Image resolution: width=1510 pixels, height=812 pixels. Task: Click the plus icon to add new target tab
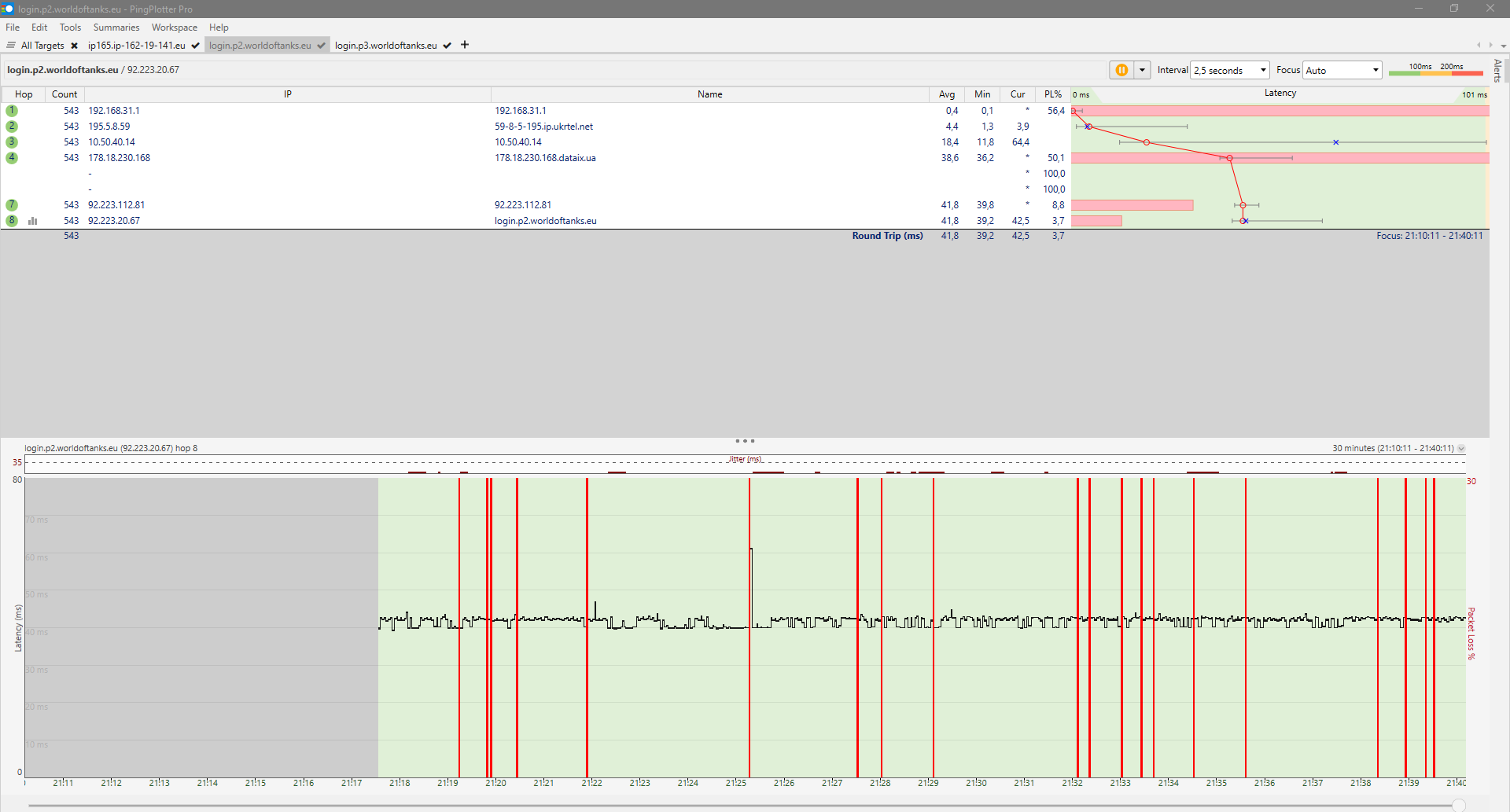pos(465,45)
